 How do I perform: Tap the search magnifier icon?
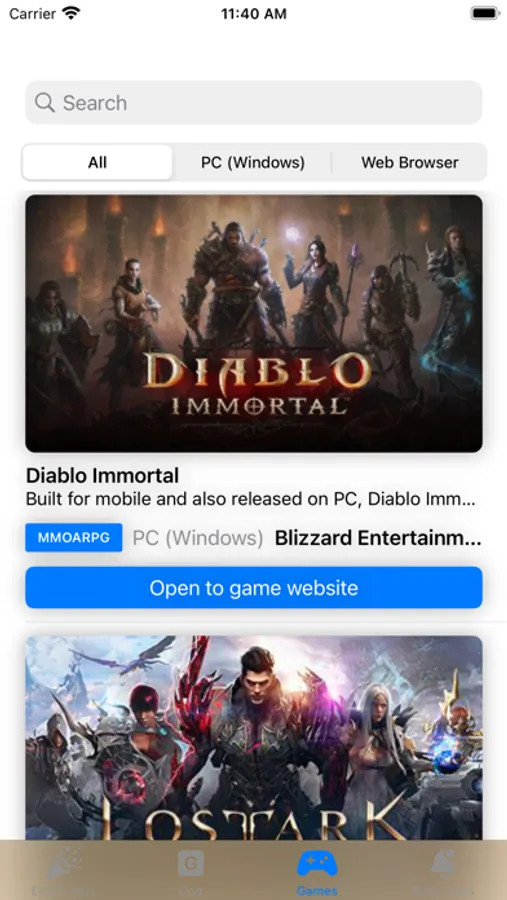[45, 103]
